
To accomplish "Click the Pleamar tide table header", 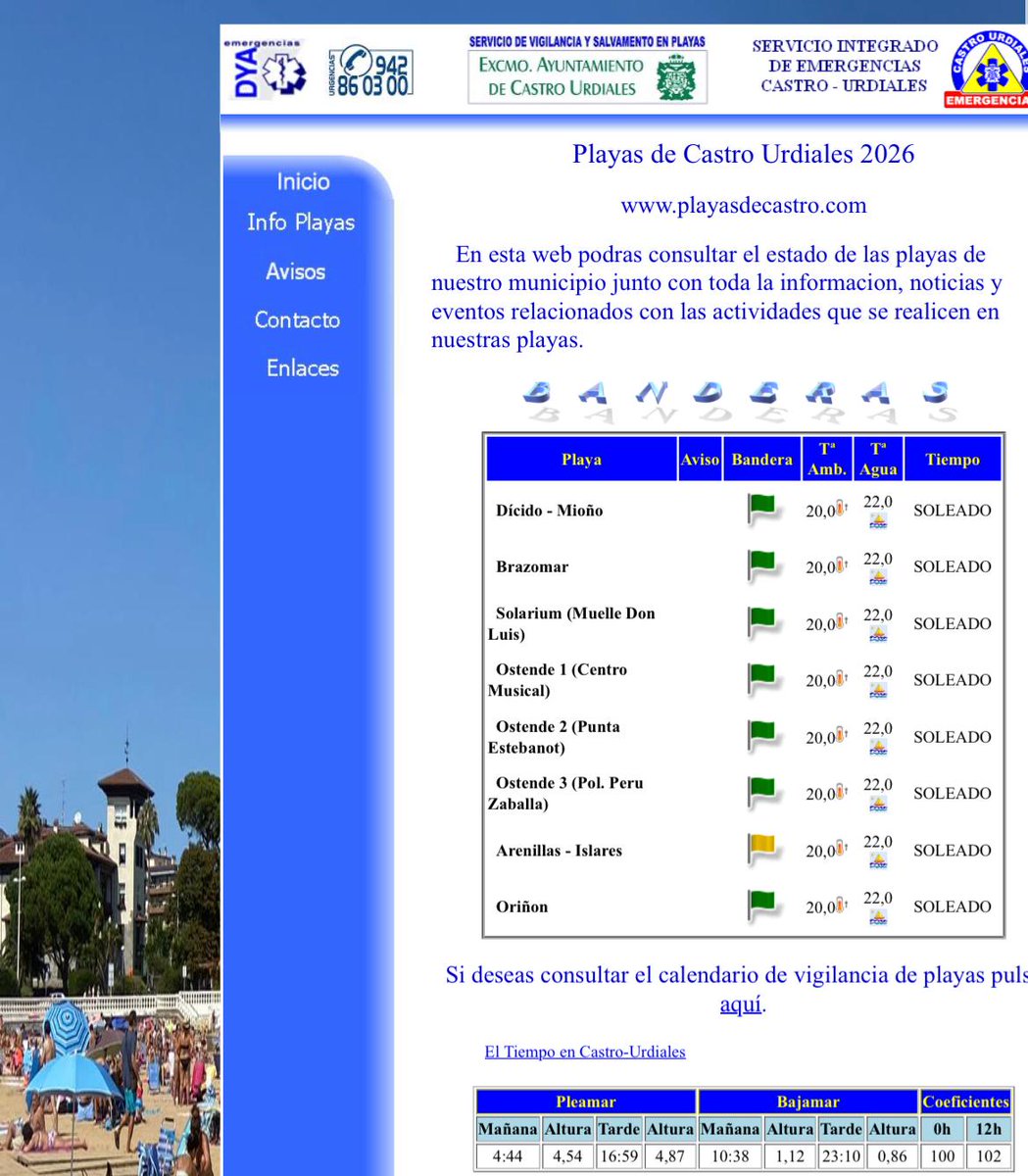I will click(x=586, y=1102).
